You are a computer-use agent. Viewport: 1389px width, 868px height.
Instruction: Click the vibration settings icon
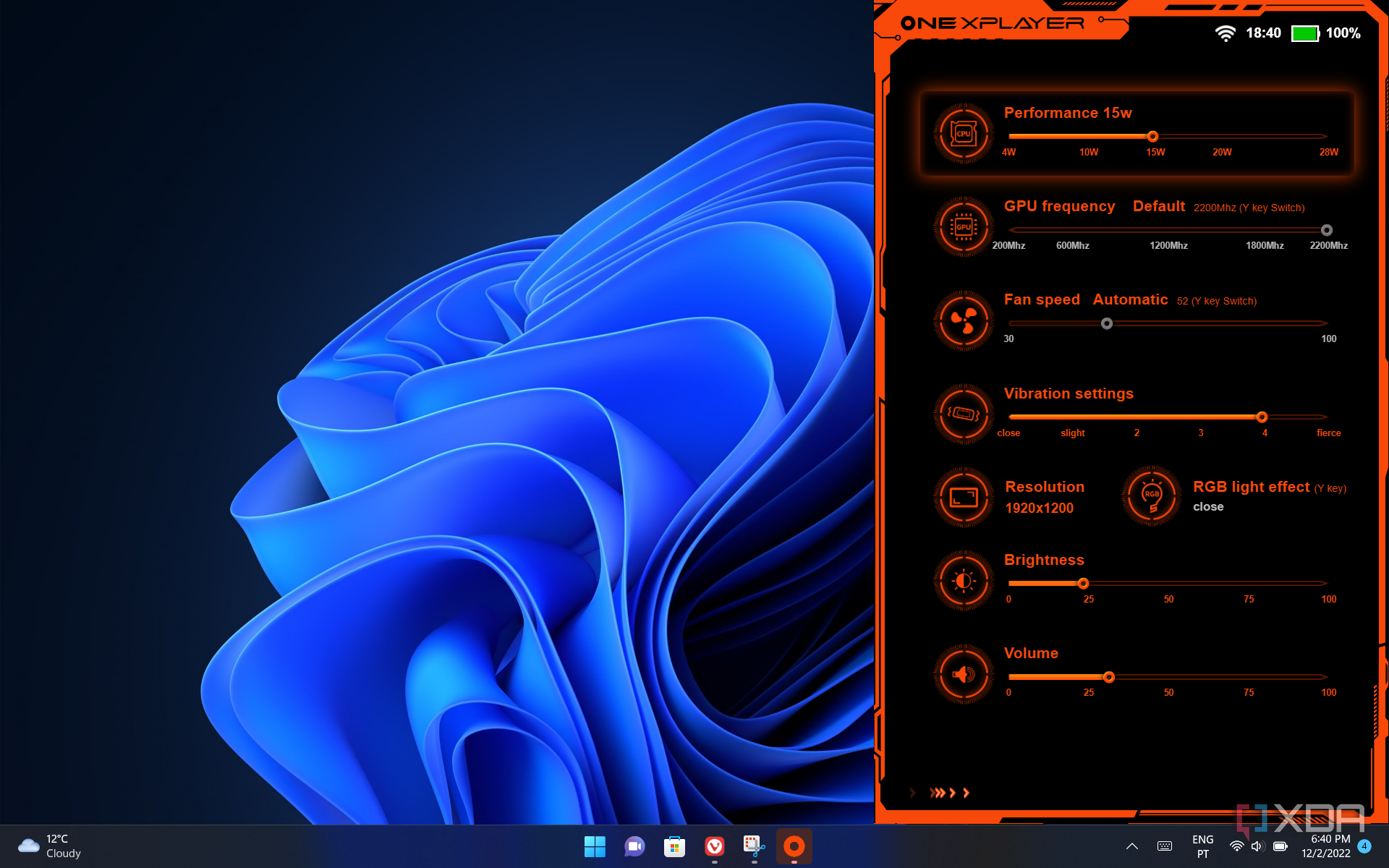click(963, 414)
